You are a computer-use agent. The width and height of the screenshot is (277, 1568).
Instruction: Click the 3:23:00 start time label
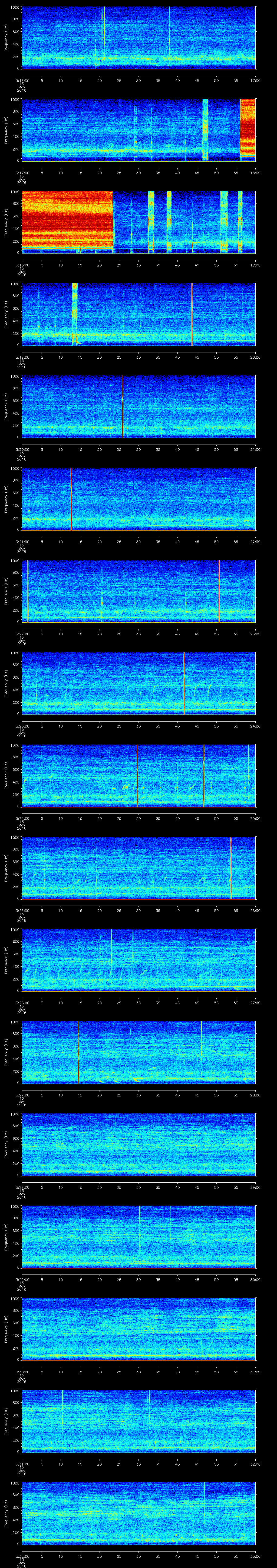point(22,726)
